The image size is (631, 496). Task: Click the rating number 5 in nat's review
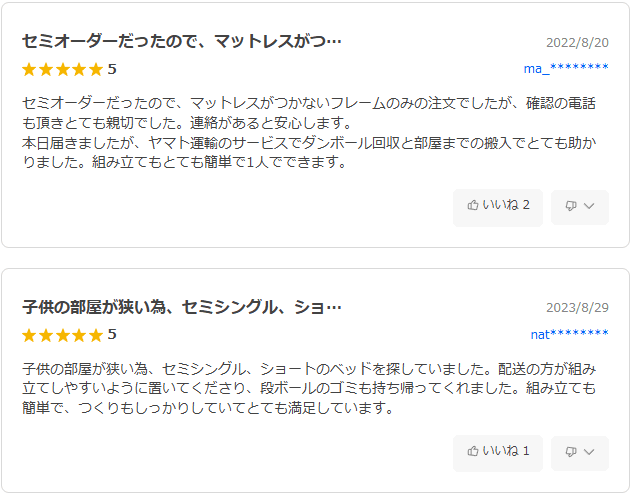(x=112, y=335)
